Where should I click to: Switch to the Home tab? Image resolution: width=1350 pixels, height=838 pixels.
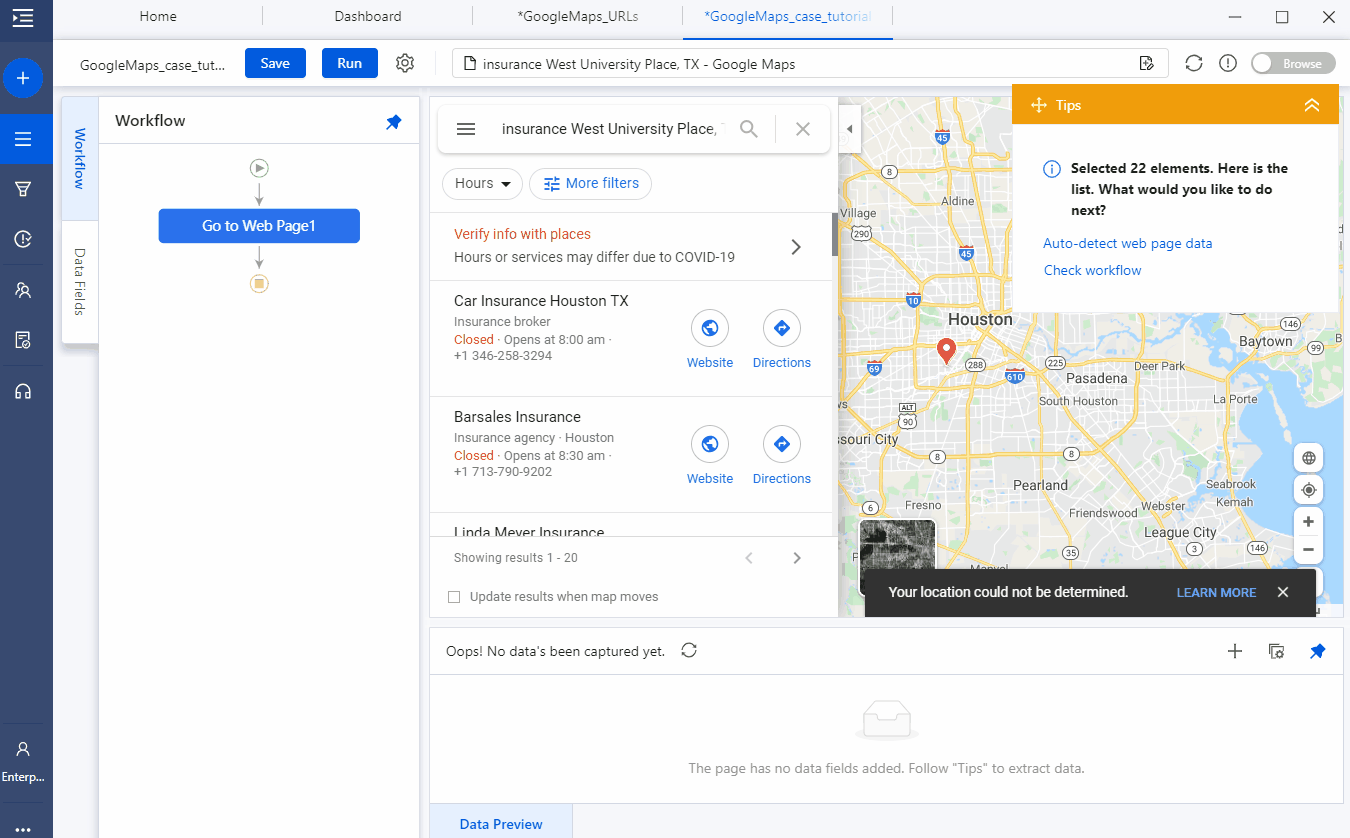pyautogui.click(x=158, y=16)
